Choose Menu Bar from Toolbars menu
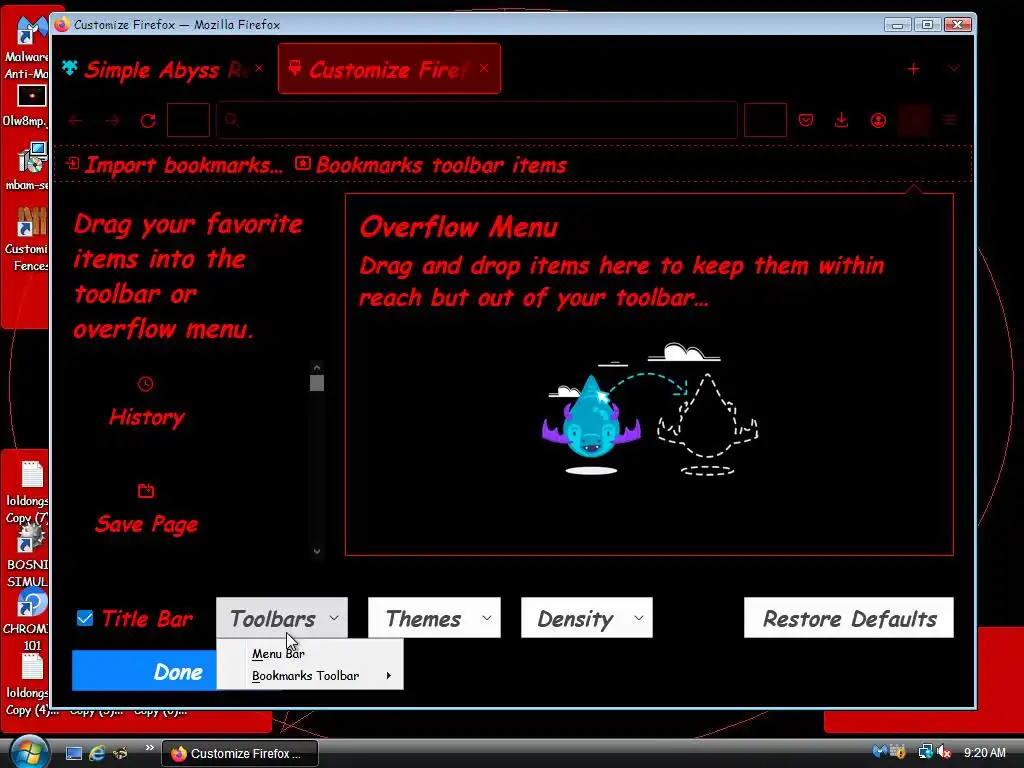This screenshot has width=1024, height=768. [310, 653]
